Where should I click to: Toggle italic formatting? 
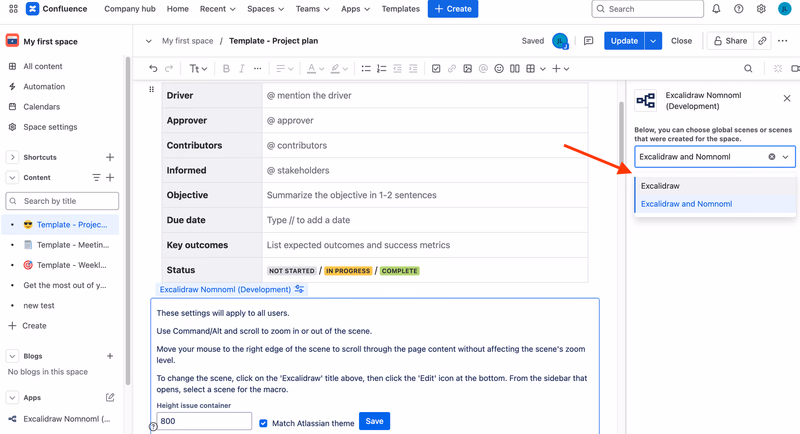pyautogui.click(x=242, y=68)
